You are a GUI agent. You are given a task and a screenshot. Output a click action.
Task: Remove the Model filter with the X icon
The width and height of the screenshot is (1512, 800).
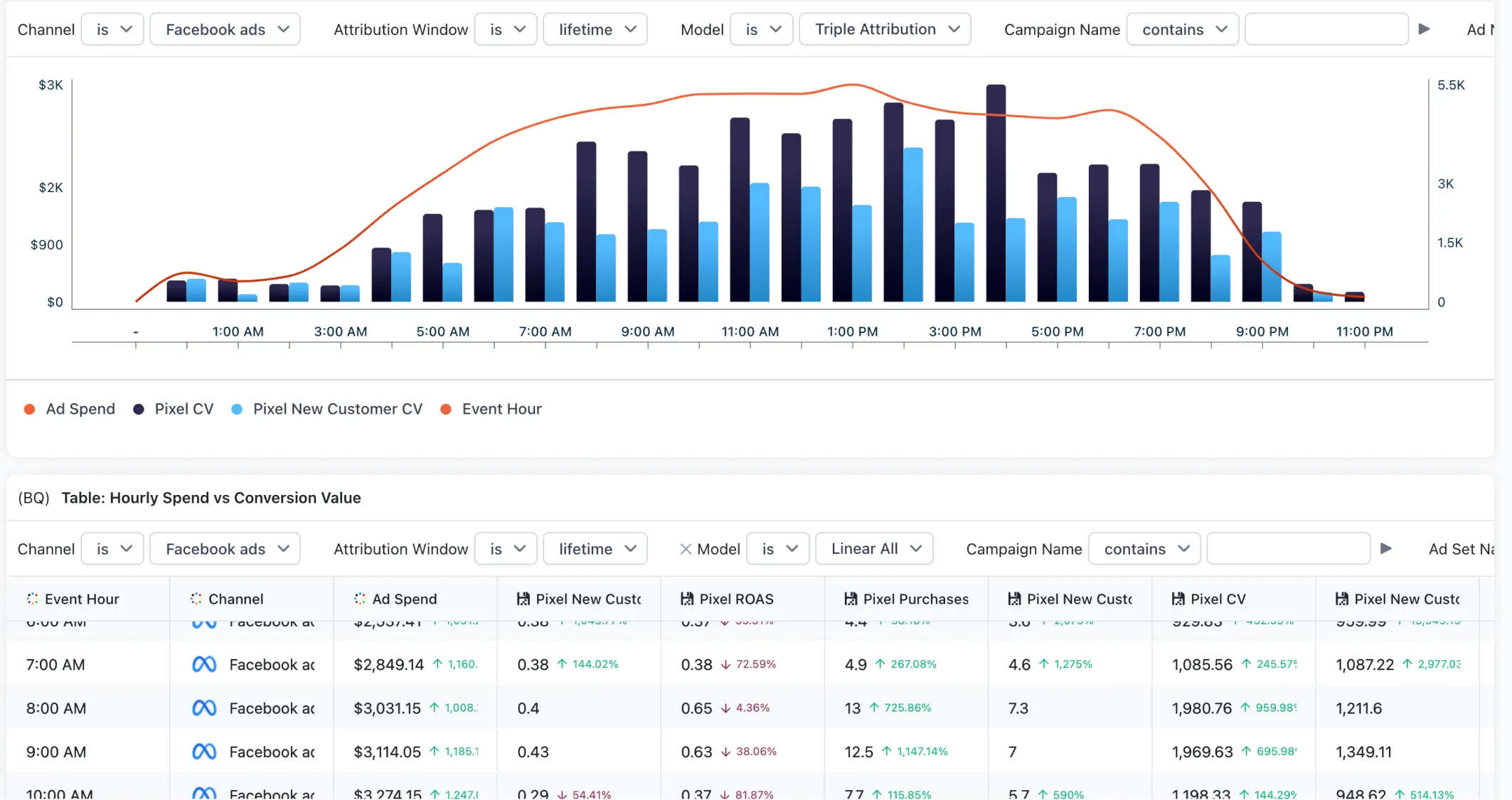(x=686, y=549)
